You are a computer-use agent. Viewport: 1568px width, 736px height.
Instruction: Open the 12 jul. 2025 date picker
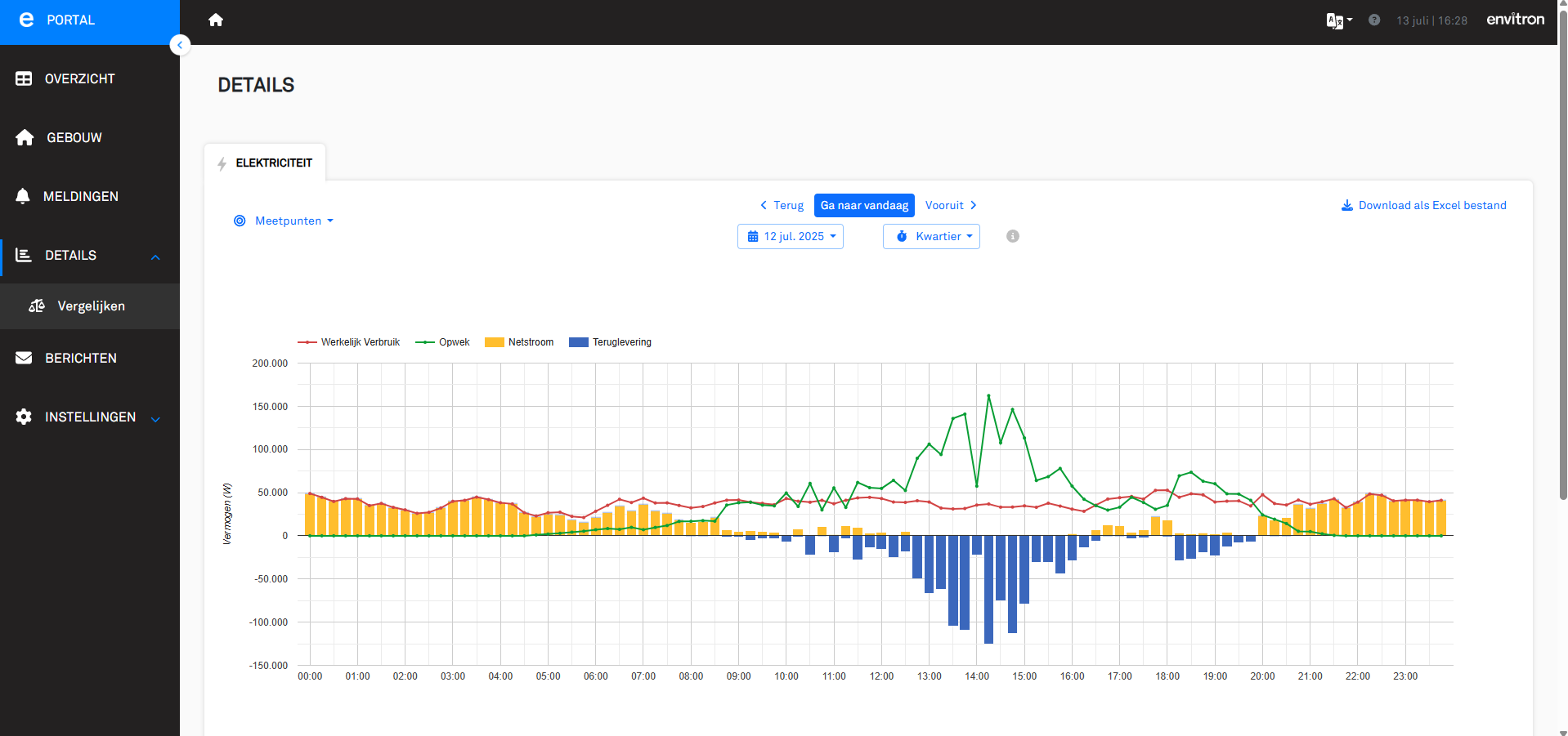pos(790,236)
